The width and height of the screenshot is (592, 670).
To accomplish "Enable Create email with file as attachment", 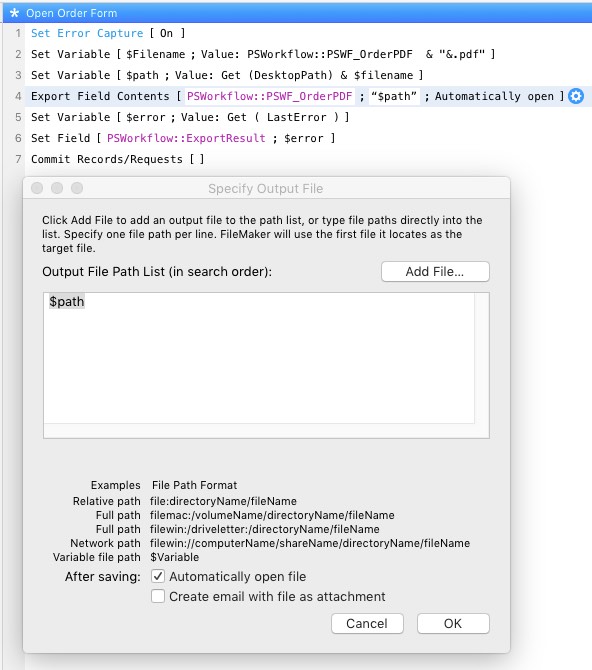I will [158, 596].
